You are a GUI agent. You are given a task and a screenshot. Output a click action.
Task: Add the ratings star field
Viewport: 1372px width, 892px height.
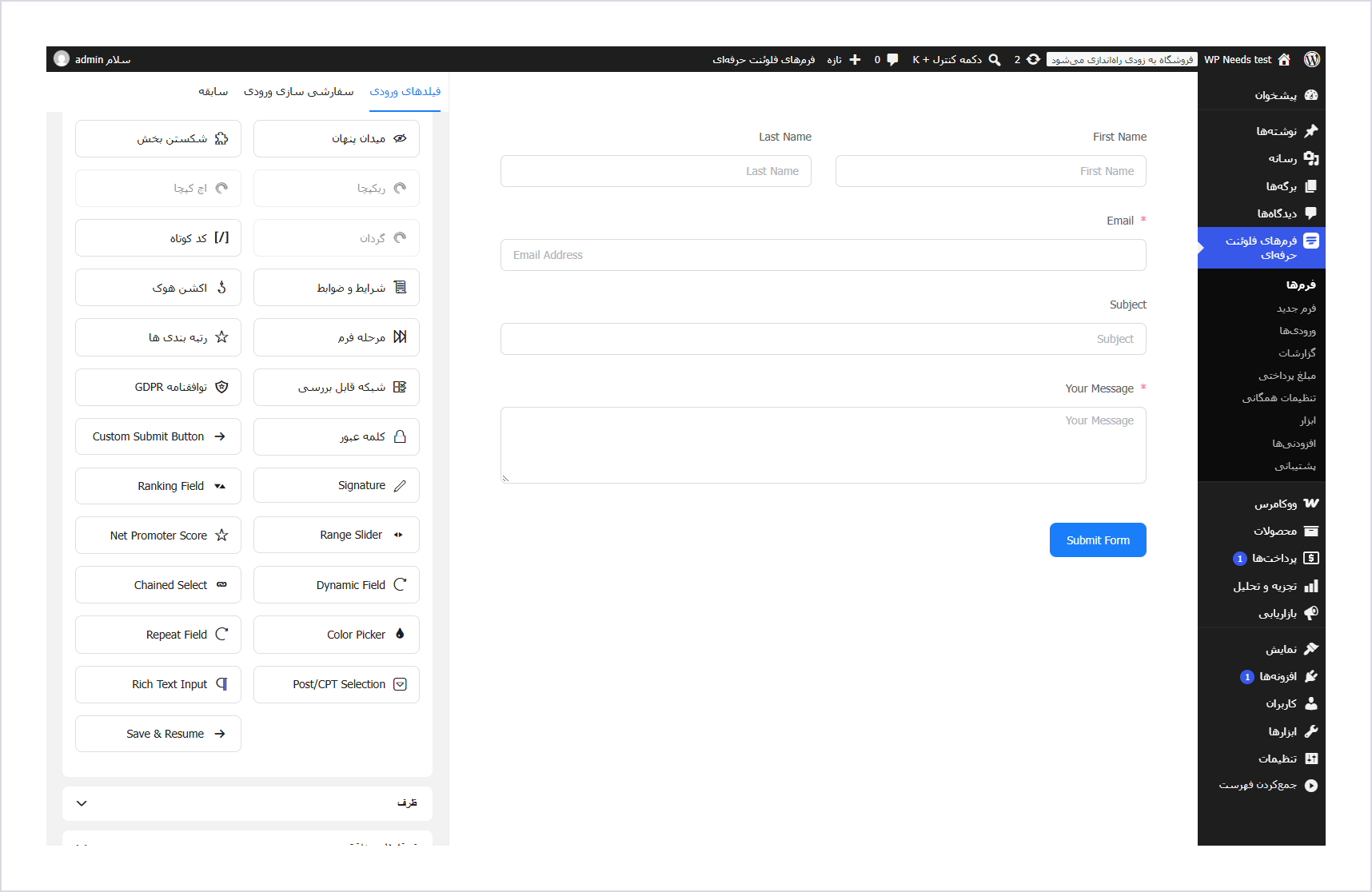[158, 336]
